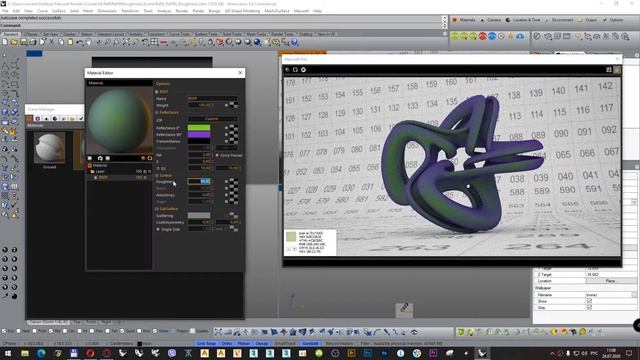Select the Grouted material thumbnail in Scene Manager
This screenshot has height=360, width=640.
tap(49, 148)
